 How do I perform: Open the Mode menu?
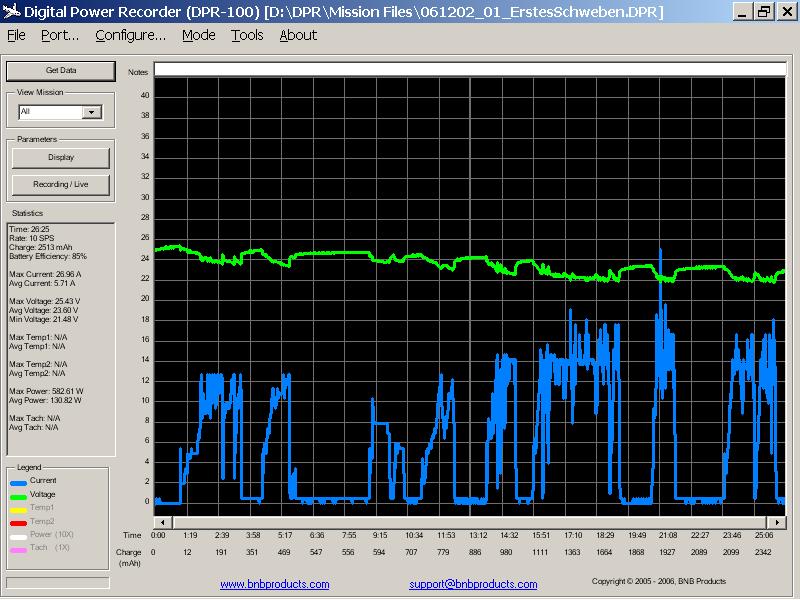click(198, 35)
